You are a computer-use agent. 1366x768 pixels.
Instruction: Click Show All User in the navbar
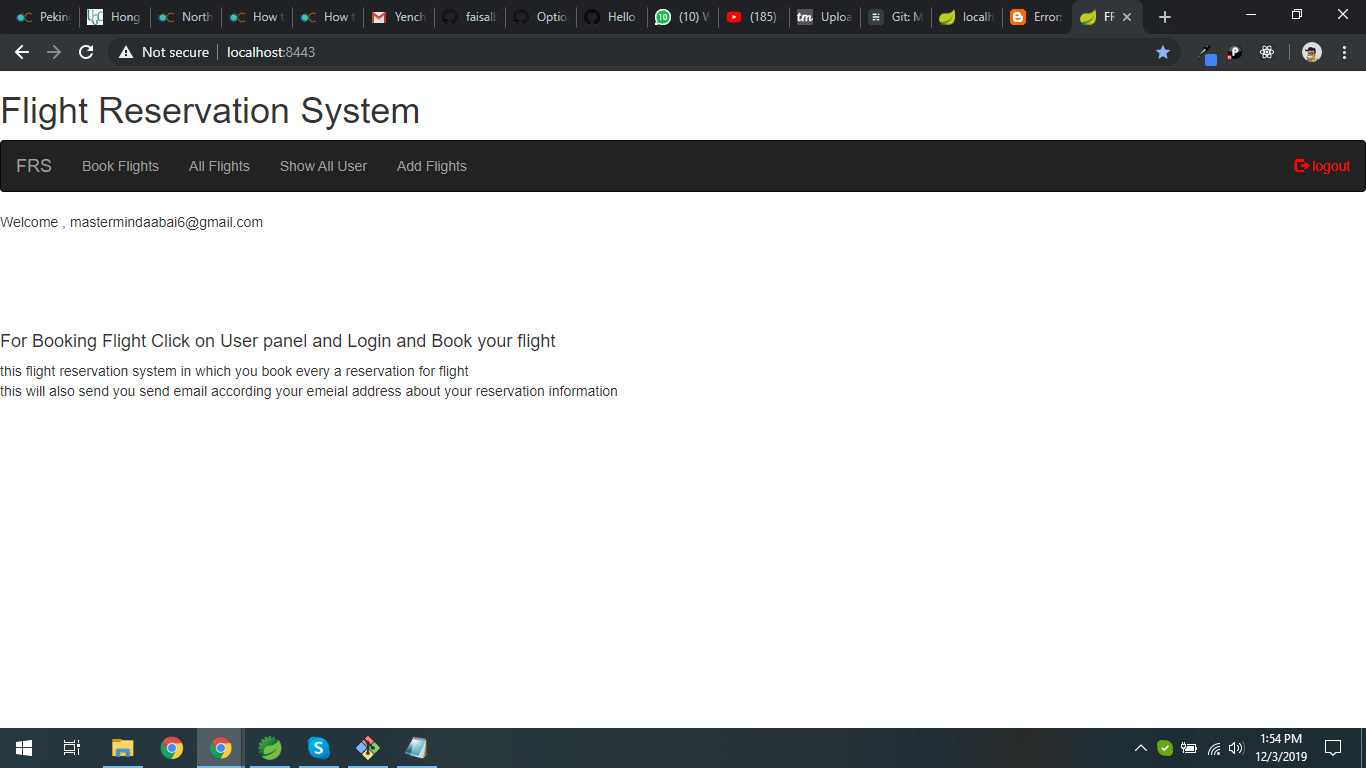[323, 166]
